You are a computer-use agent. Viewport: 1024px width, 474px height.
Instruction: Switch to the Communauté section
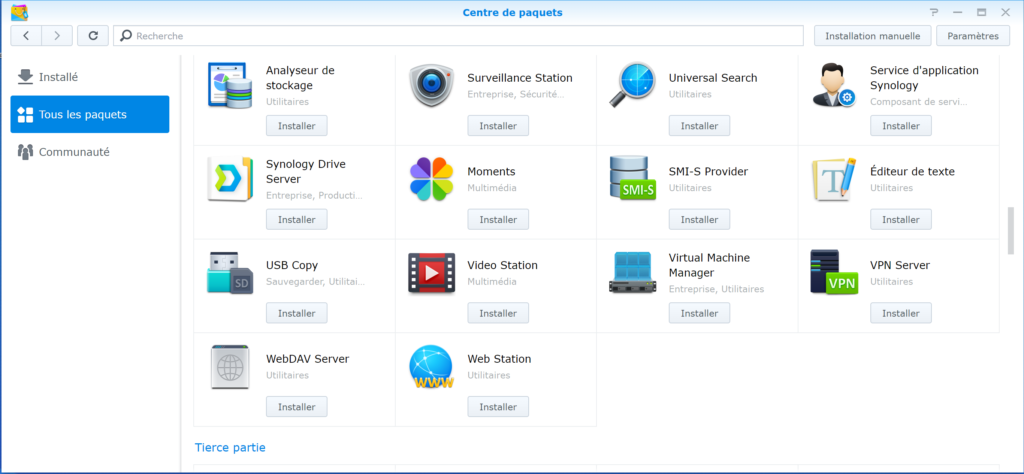coord(74,152)
